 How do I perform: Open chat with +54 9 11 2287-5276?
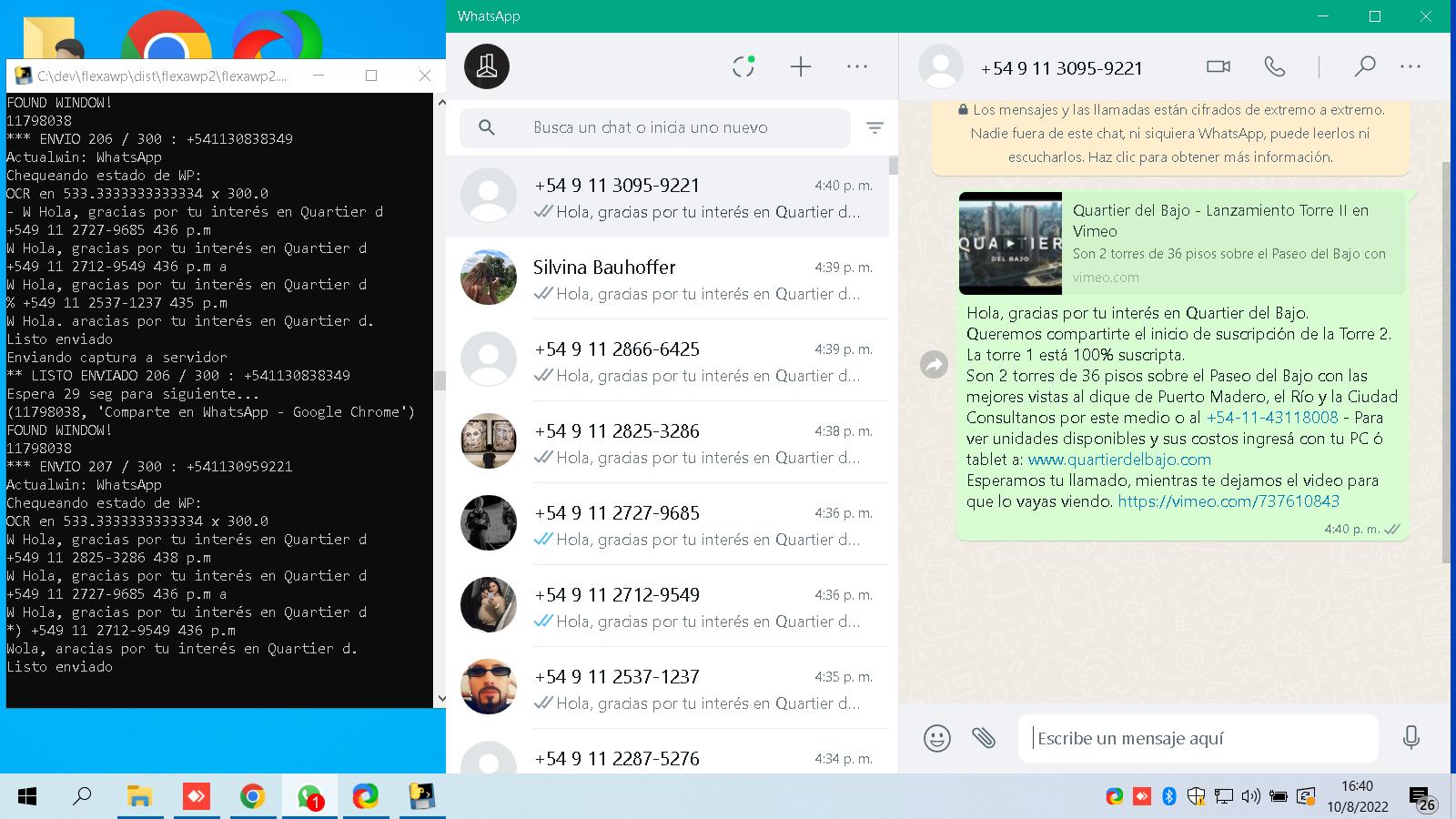667,753
